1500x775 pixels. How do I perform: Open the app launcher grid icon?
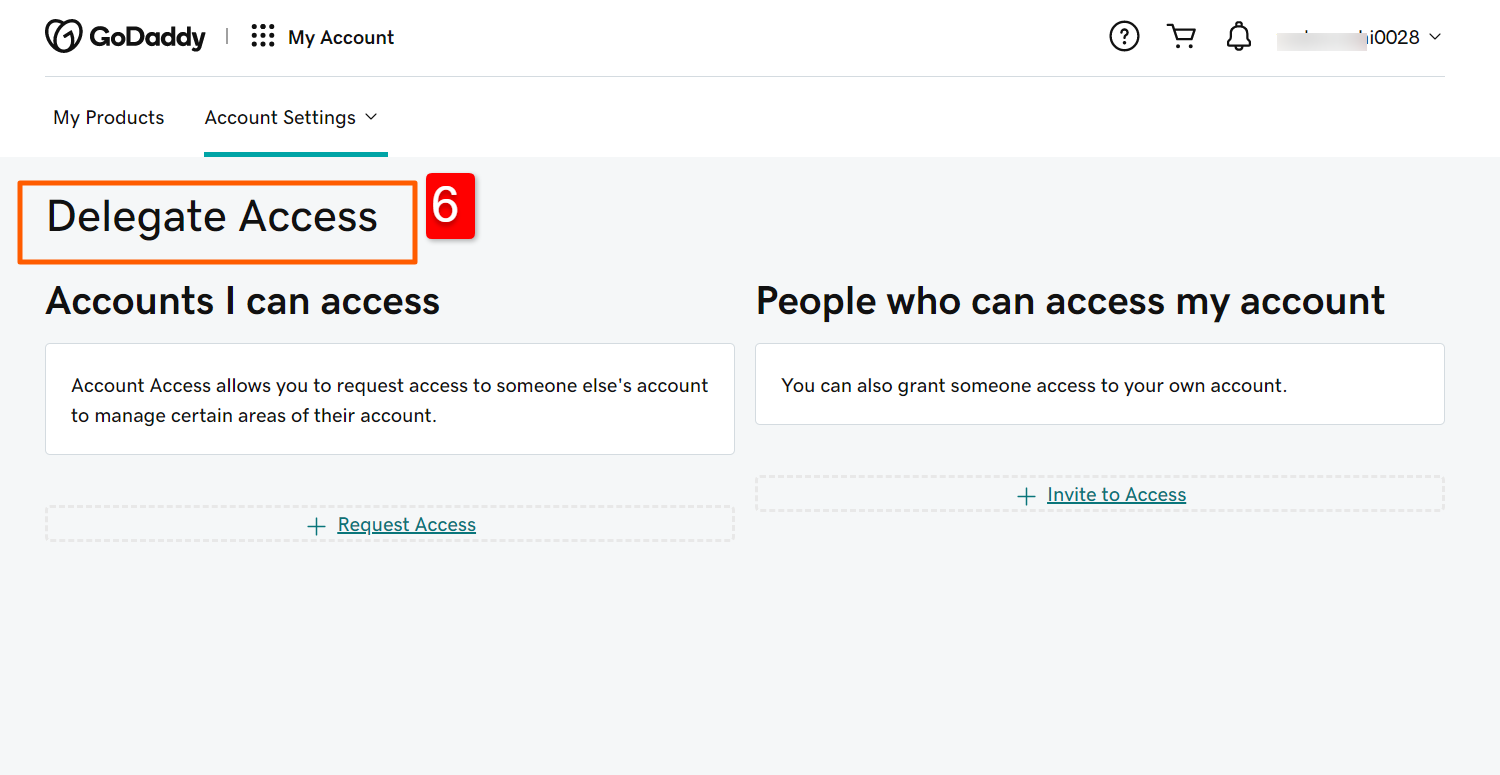click(x=262, y=36)
